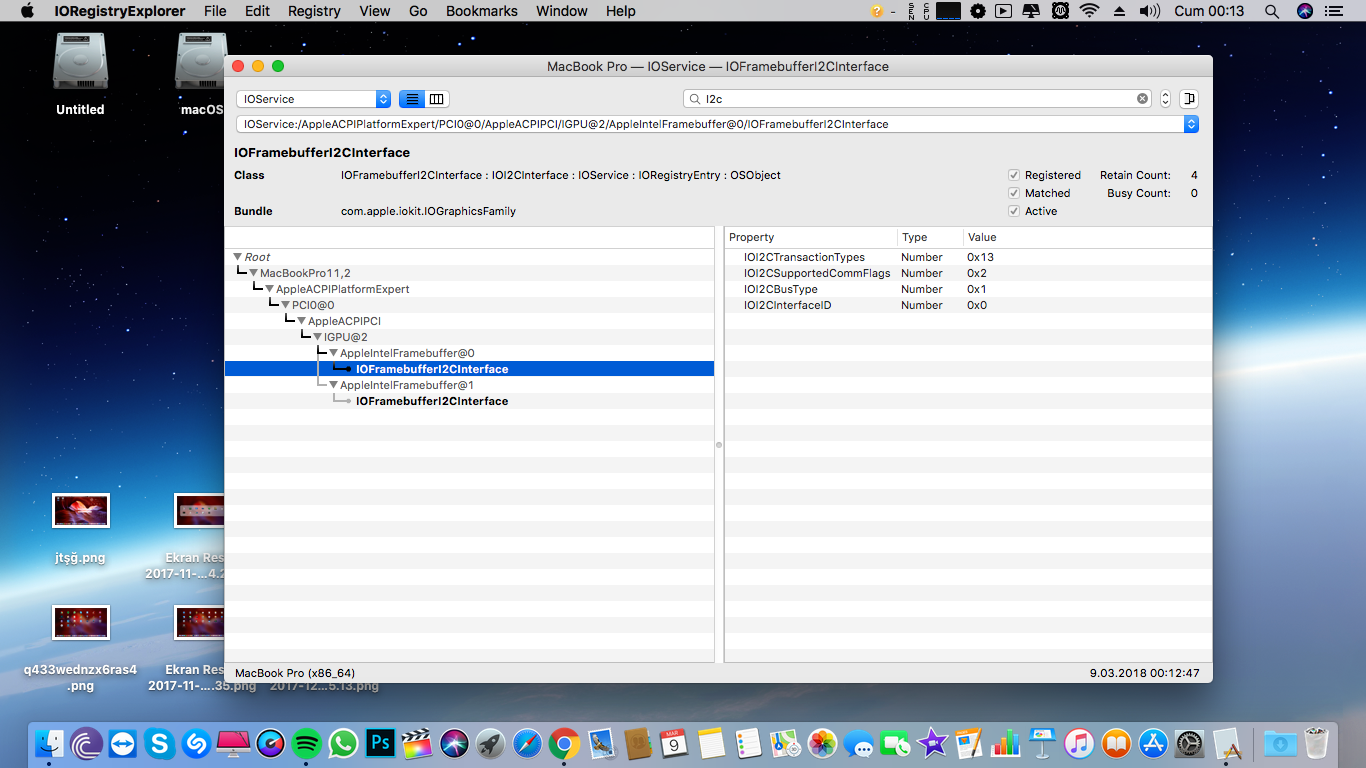The image size is (1366, 768).
Task: Open the Registry menu
Action: (314, 11)
